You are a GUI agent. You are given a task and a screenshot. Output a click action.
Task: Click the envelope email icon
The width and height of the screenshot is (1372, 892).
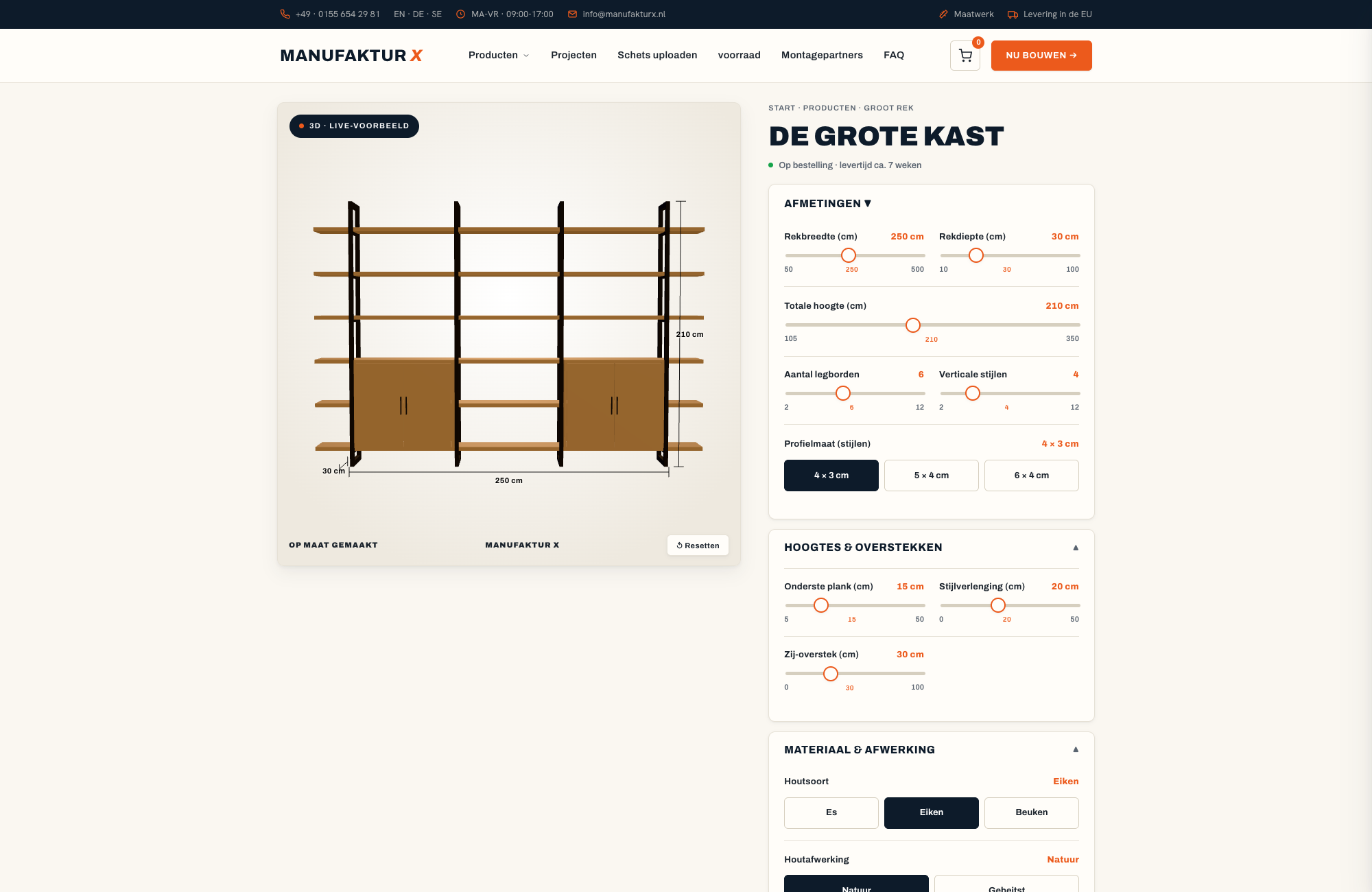coord(572,14)
